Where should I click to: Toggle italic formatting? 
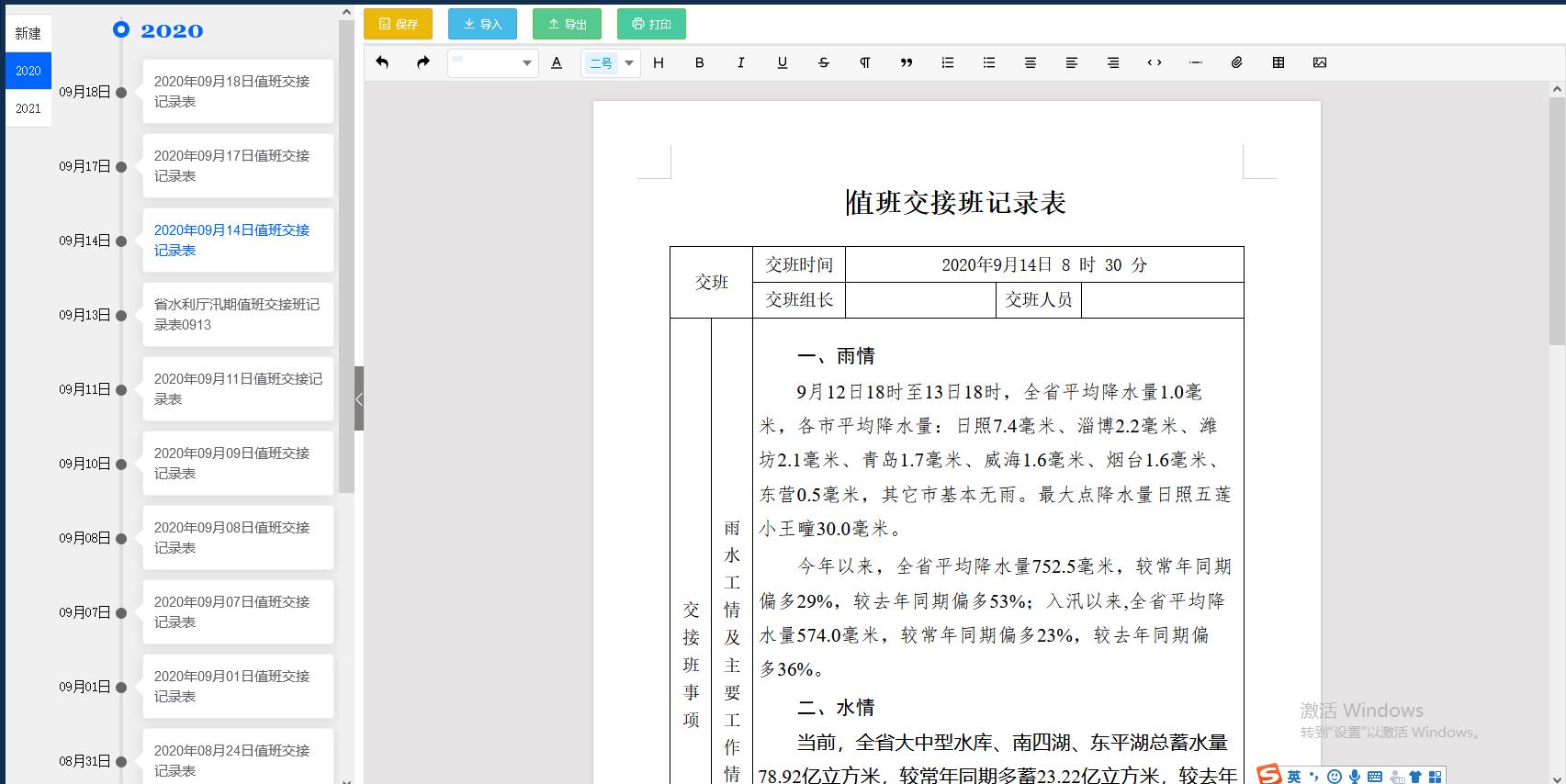(741, 62)
